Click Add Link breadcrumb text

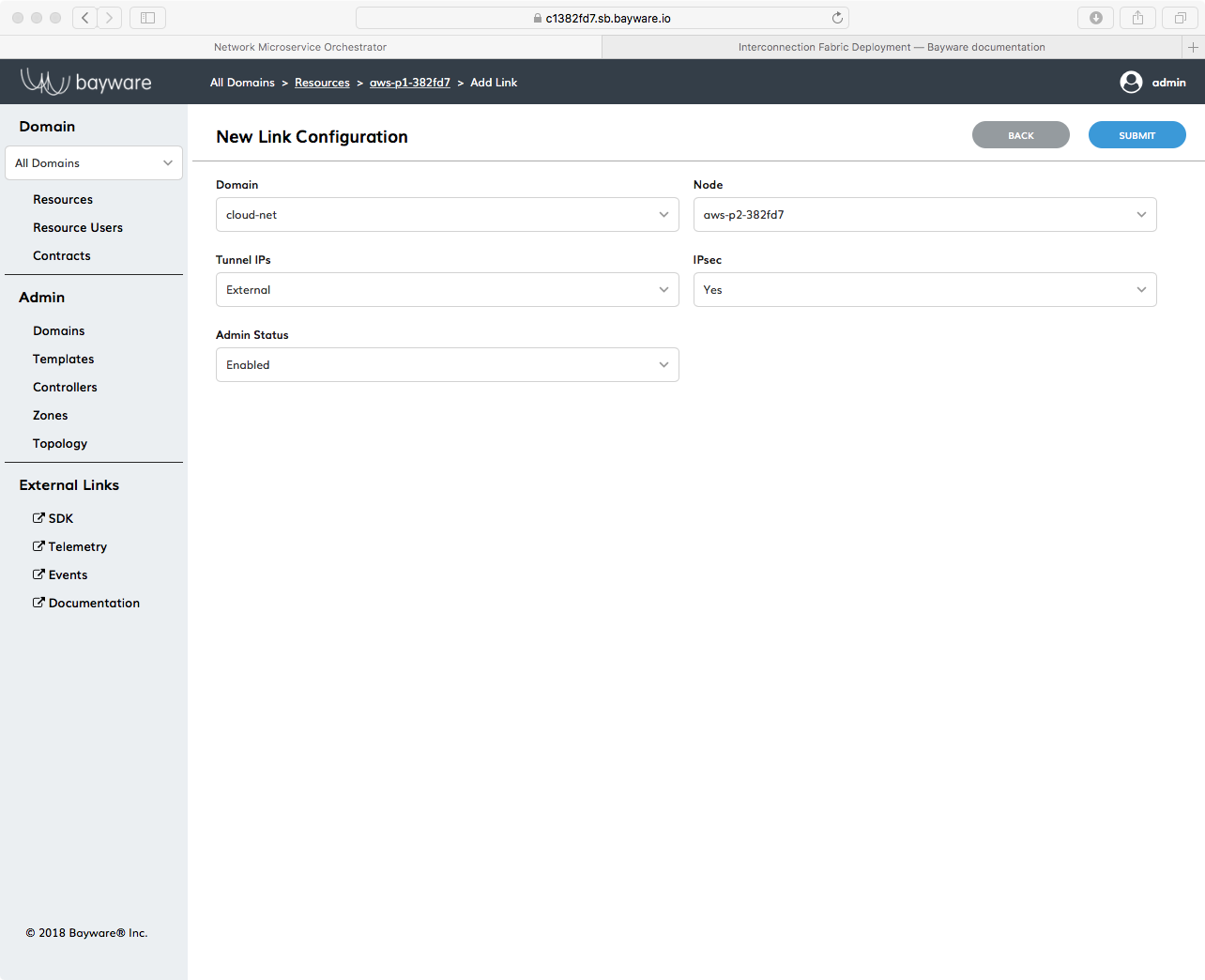pos(494,83)
